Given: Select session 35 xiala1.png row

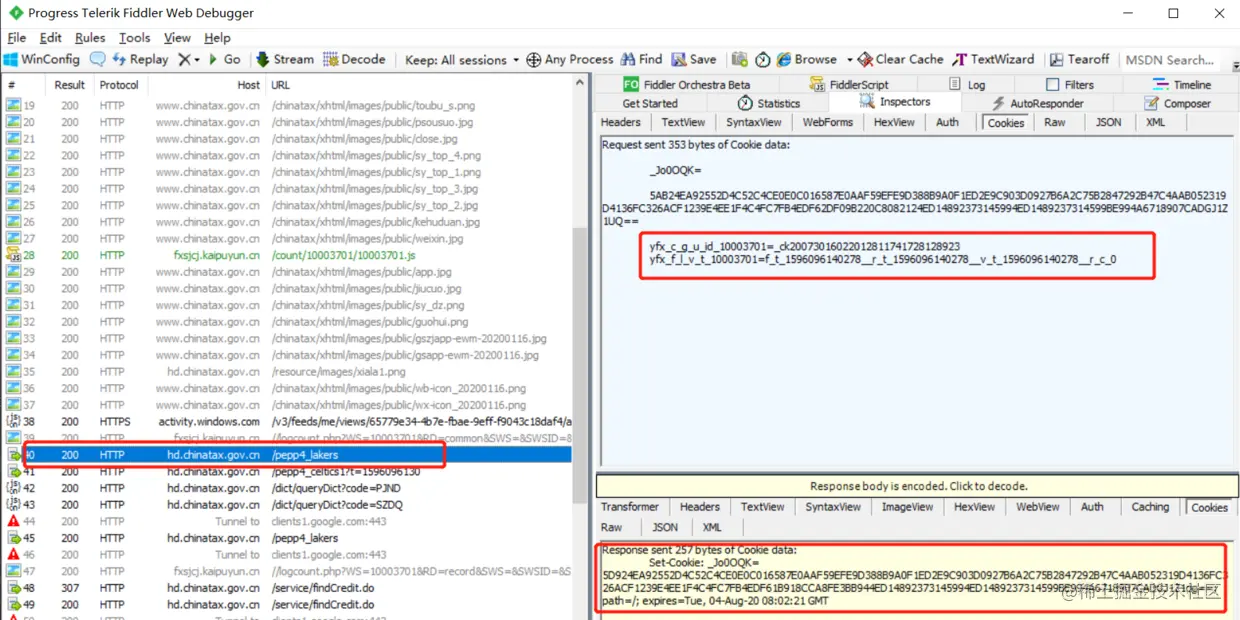Looking at the screenshot, I should [x=287, y=372].
